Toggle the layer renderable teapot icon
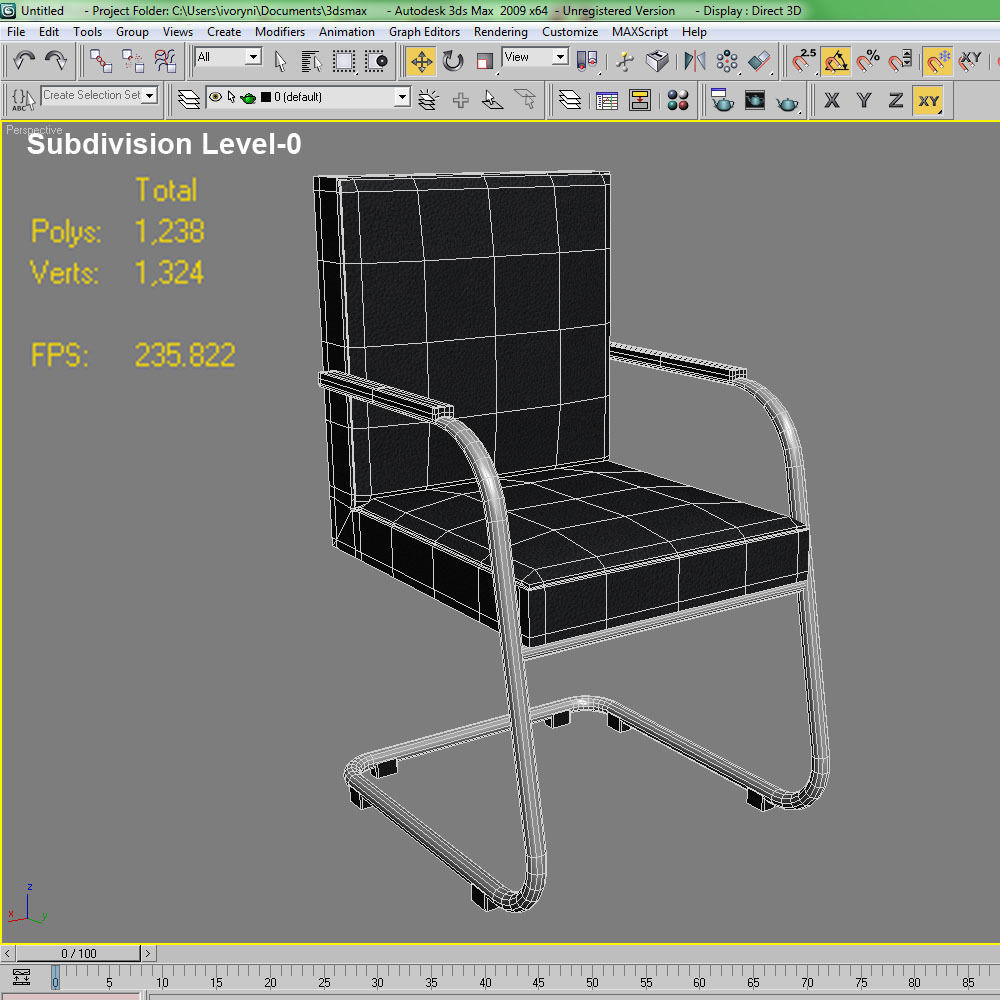Screen dimensions: 1000x1000 (x=248, y=98)
